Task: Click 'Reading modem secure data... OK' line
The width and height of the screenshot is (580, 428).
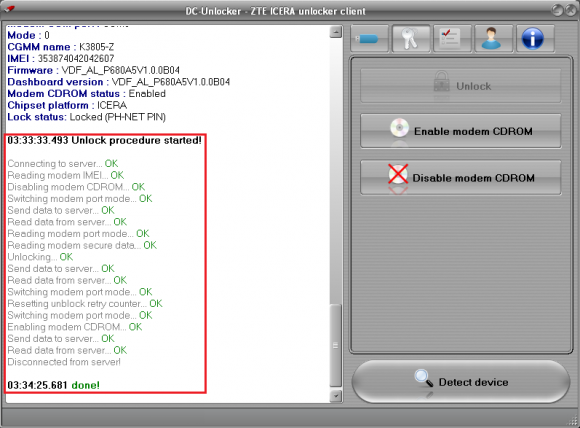Action: click(x=82, y=245)
